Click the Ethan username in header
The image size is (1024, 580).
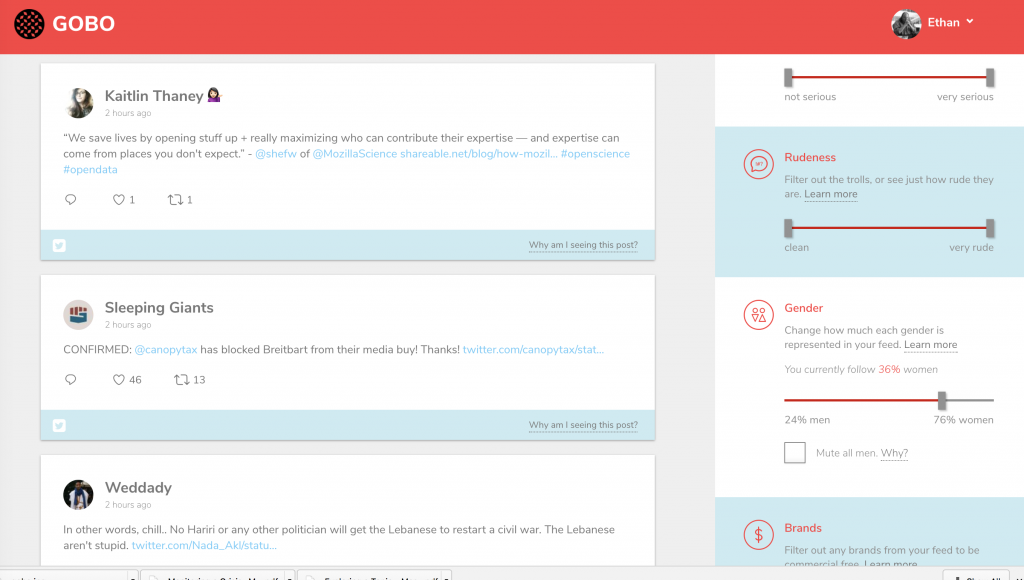point(944,23)
